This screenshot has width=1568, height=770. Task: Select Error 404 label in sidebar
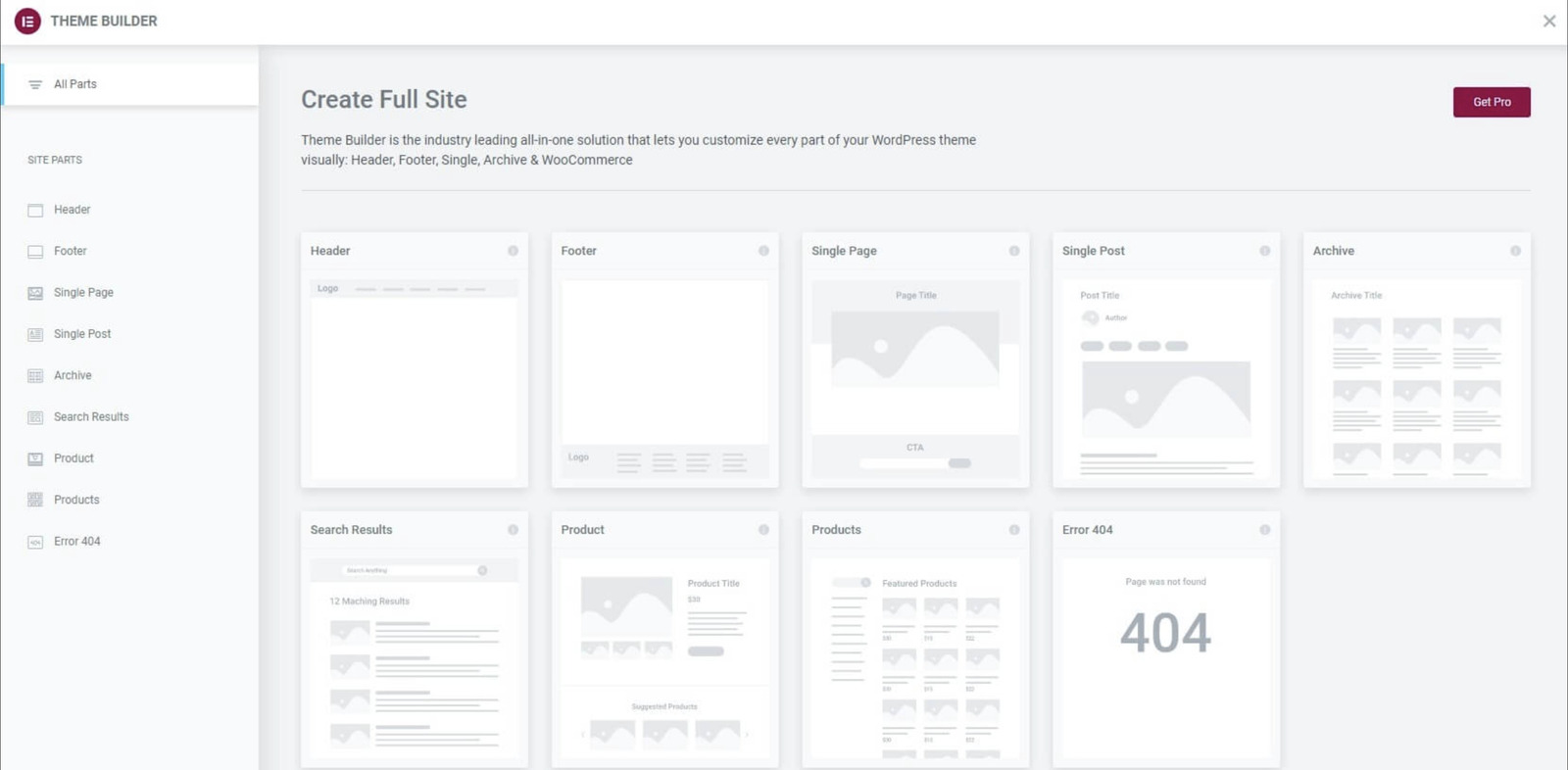77,541
